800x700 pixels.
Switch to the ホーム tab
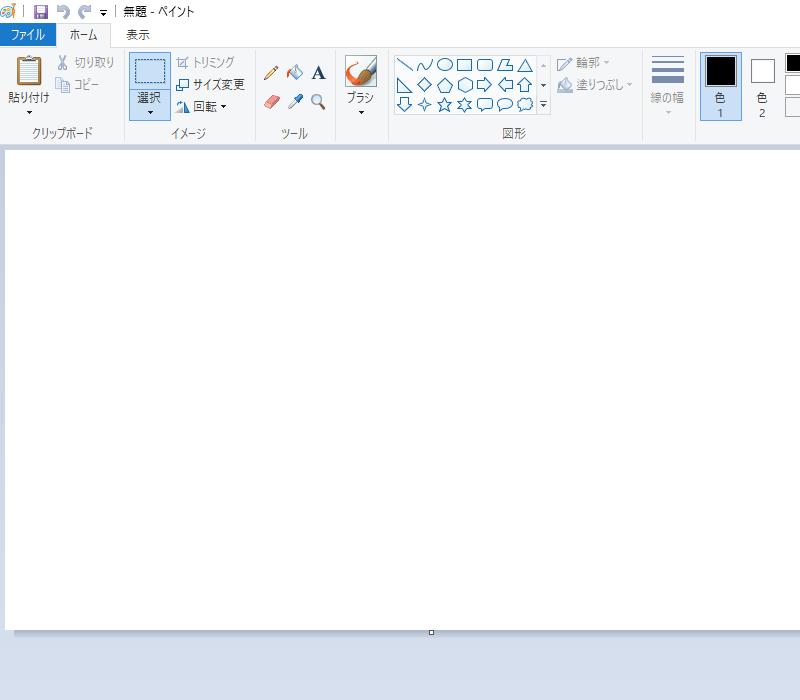tap(83, 35)
